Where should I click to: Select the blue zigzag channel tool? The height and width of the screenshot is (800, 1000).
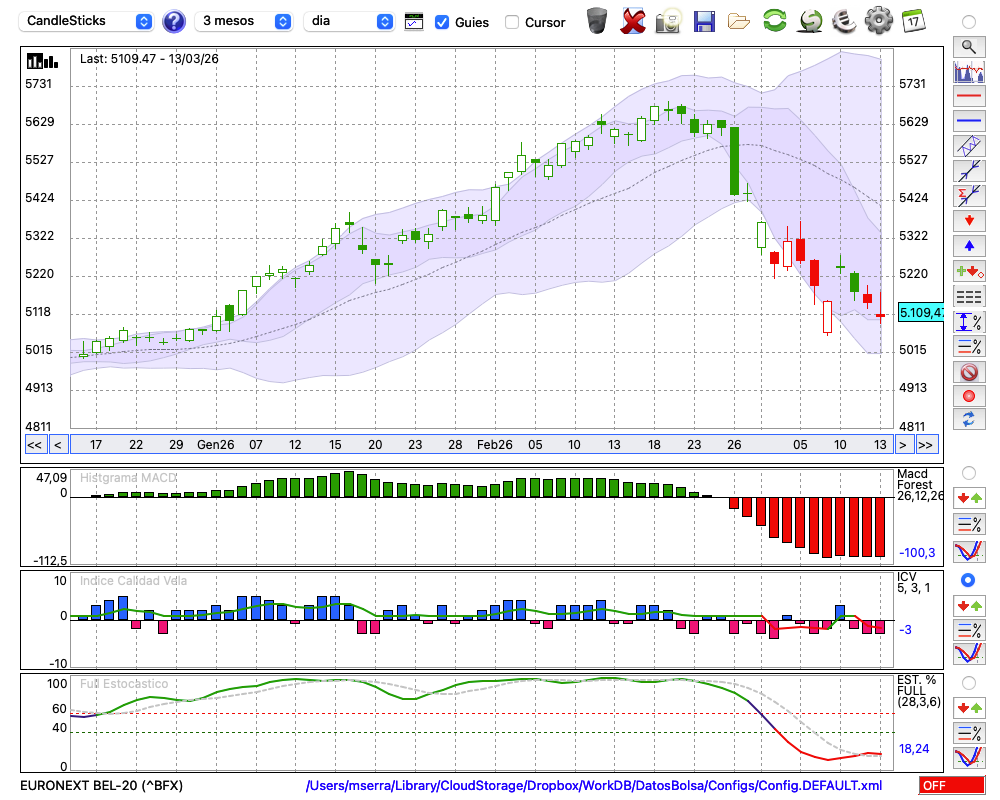969,146
